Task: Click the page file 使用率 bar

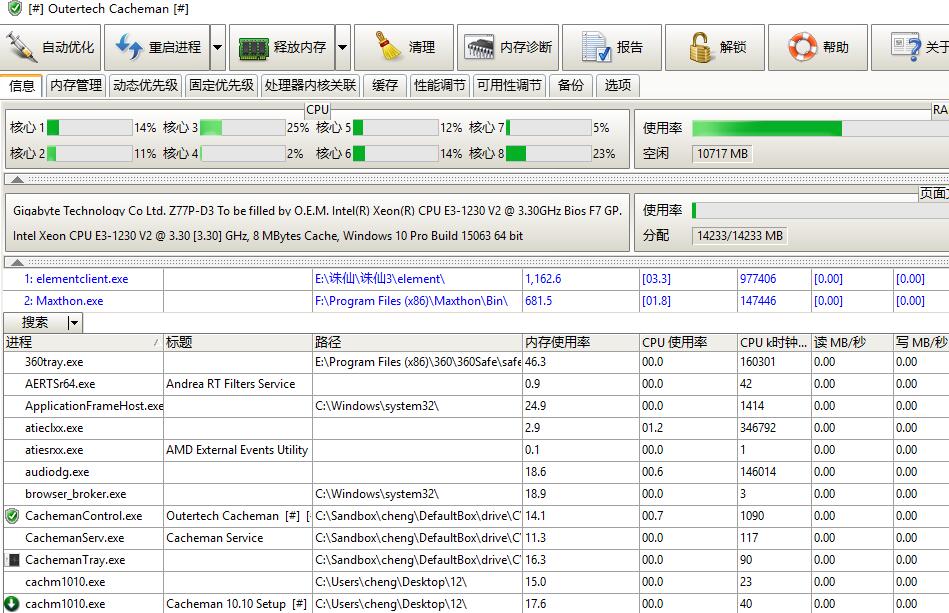Action: [x=820, y=211]
